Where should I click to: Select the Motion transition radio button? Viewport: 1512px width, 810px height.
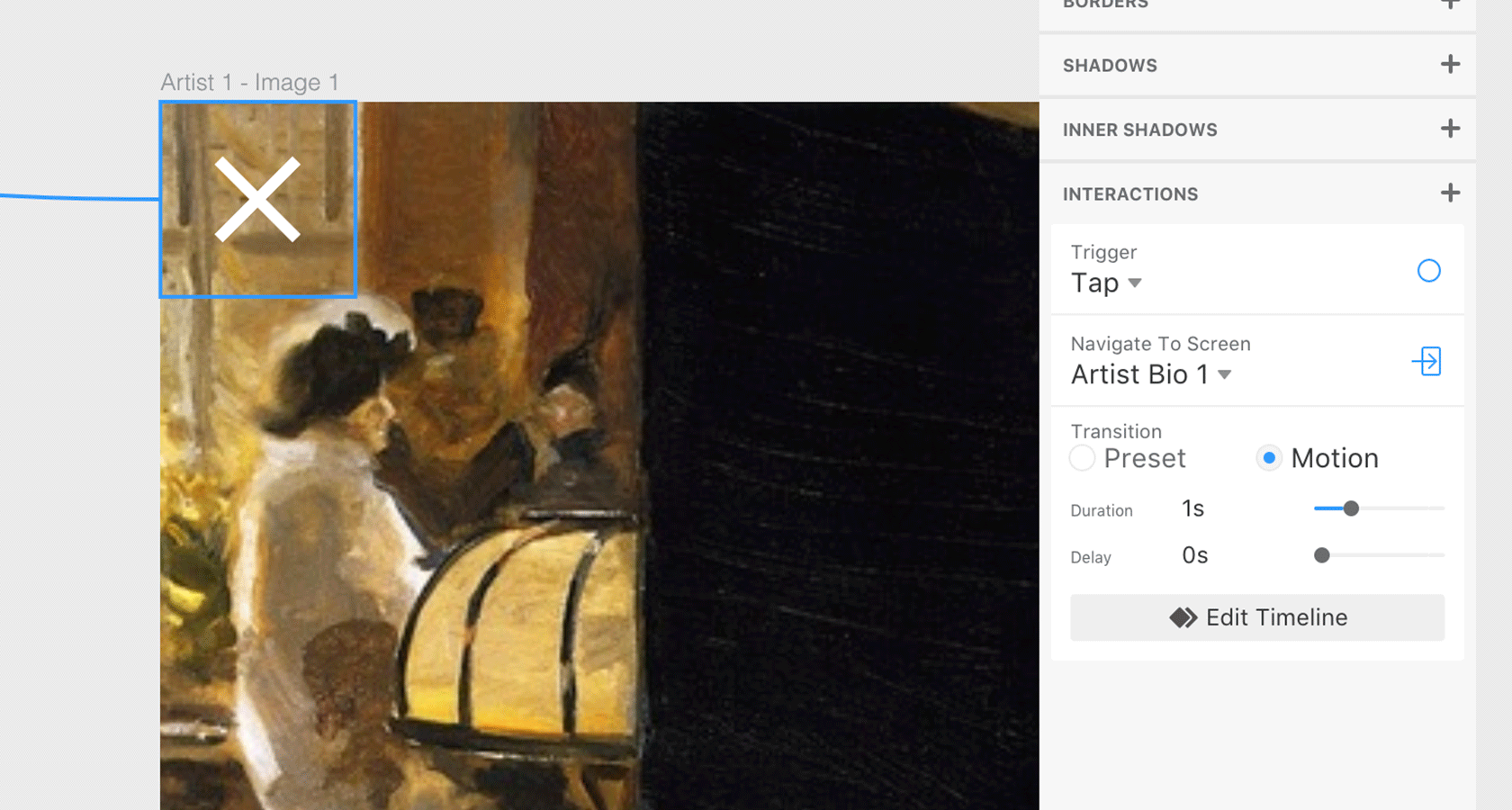(1268, 458)
